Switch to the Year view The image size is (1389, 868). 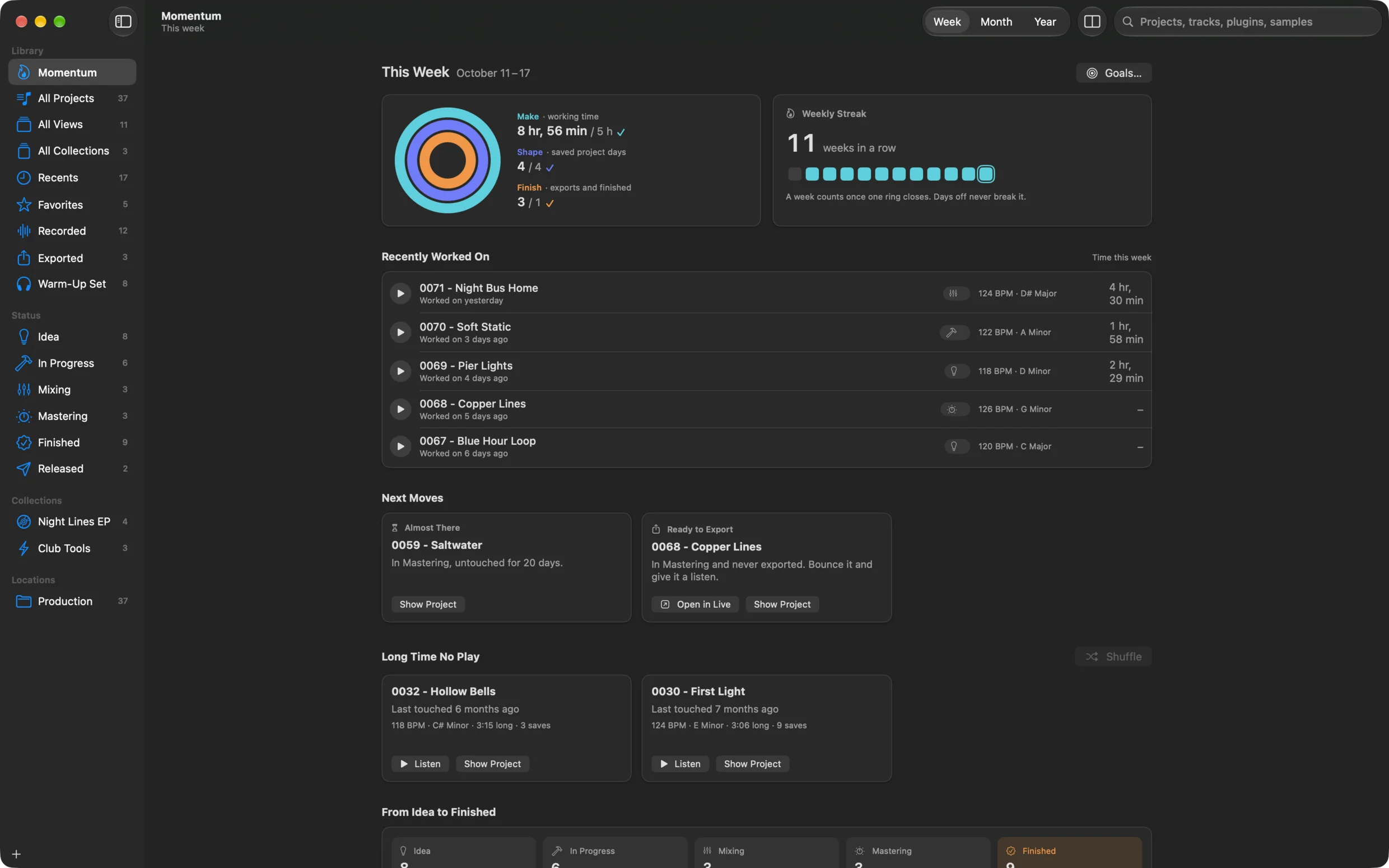1045,22
